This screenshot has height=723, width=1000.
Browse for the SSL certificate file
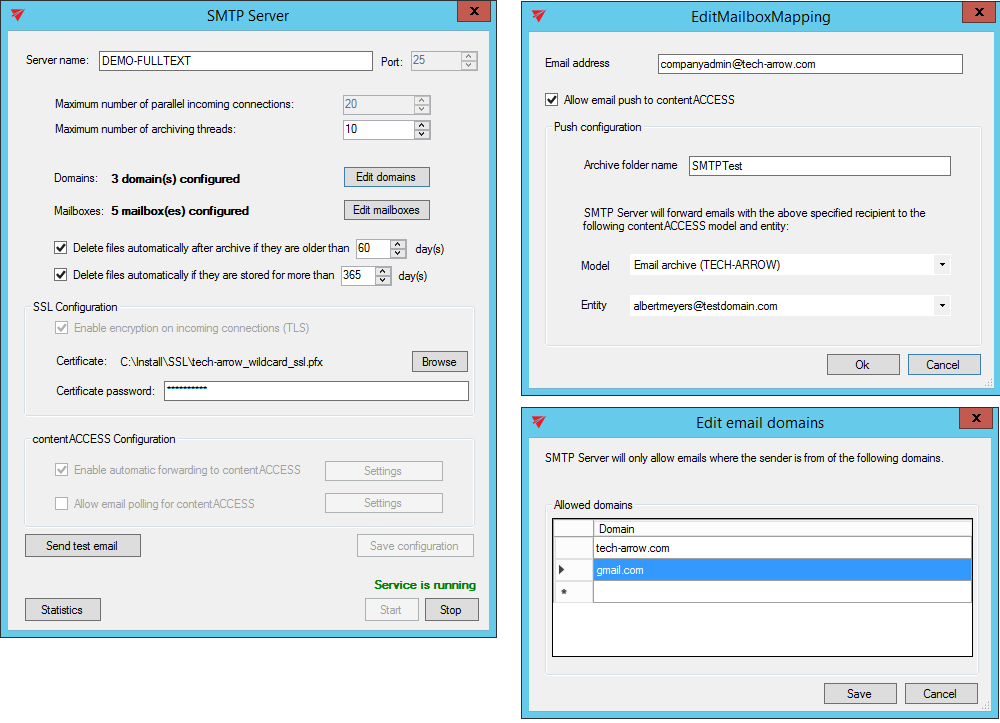click(439, 362)
